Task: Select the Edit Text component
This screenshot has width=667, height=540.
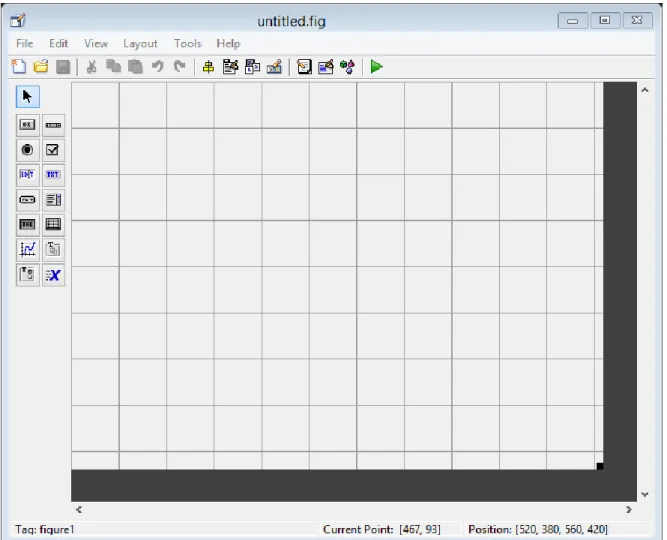Action: 28,175
